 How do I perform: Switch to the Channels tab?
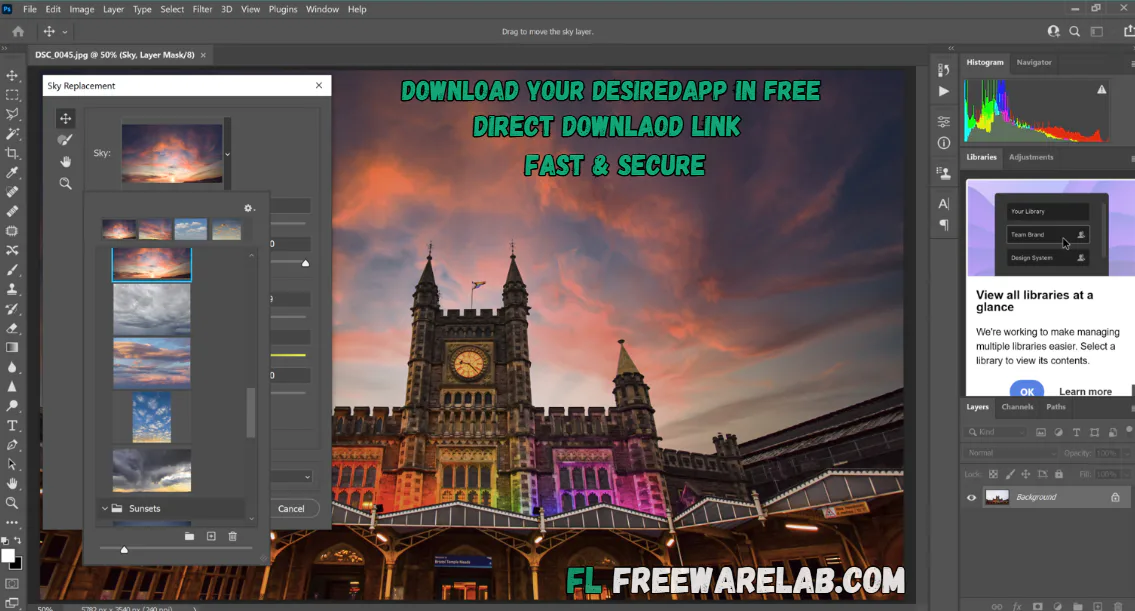1017,407
